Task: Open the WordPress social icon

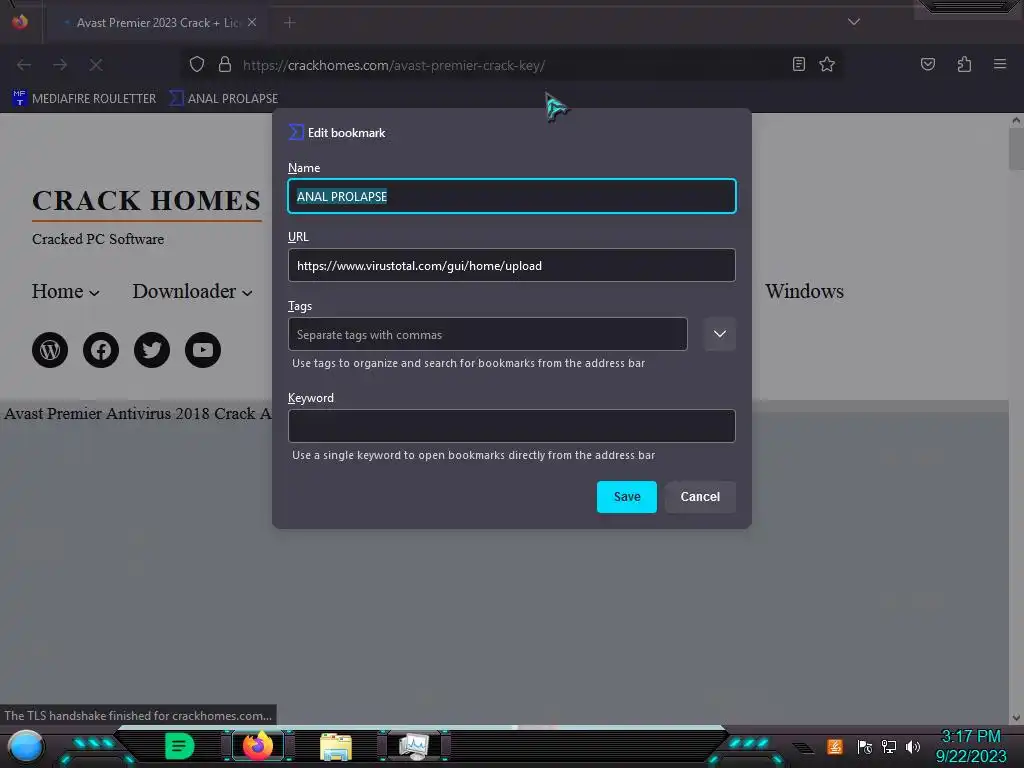Action: 50,350
